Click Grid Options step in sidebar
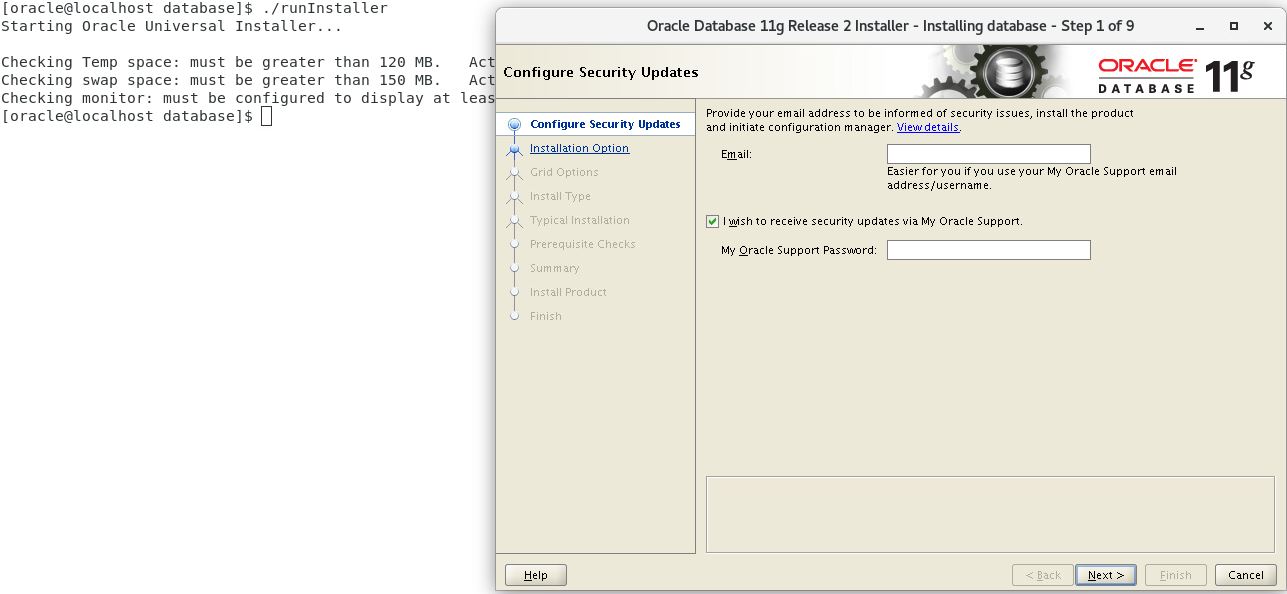1287x594 pixels. [564, 172]
